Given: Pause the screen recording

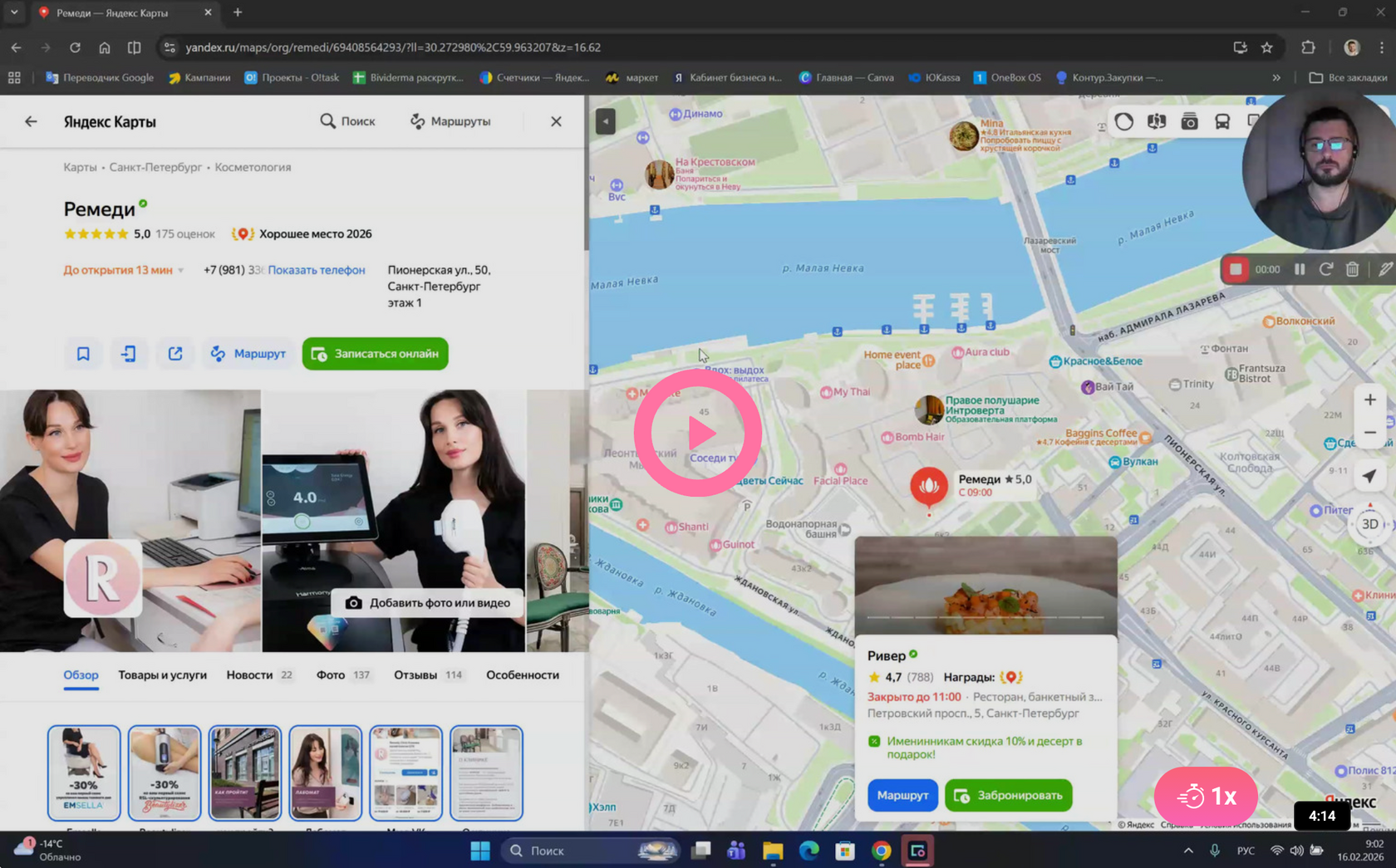Looking at the screenshot, I should click(1300, 269).
